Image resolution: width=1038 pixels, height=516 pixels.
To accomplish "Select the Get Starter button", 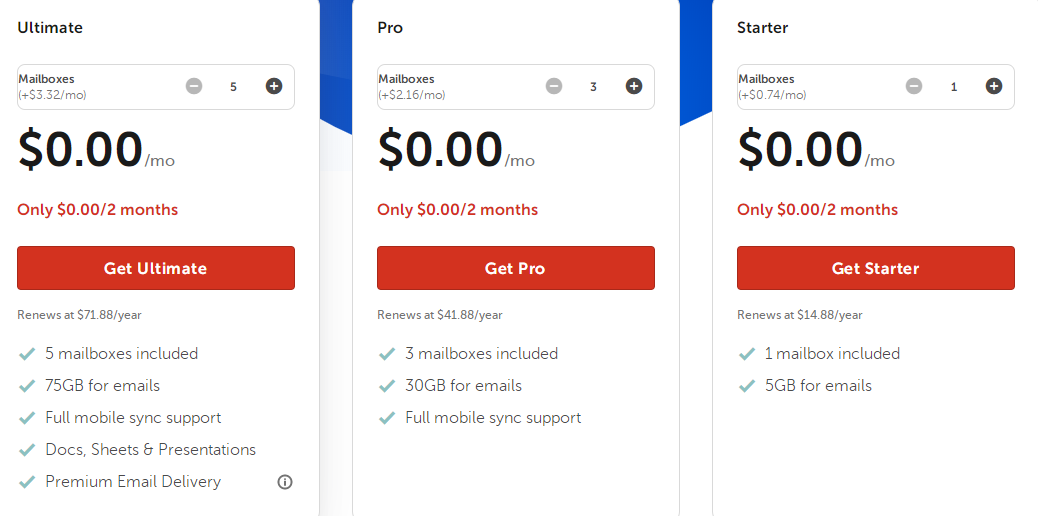I will click(876, 268).
